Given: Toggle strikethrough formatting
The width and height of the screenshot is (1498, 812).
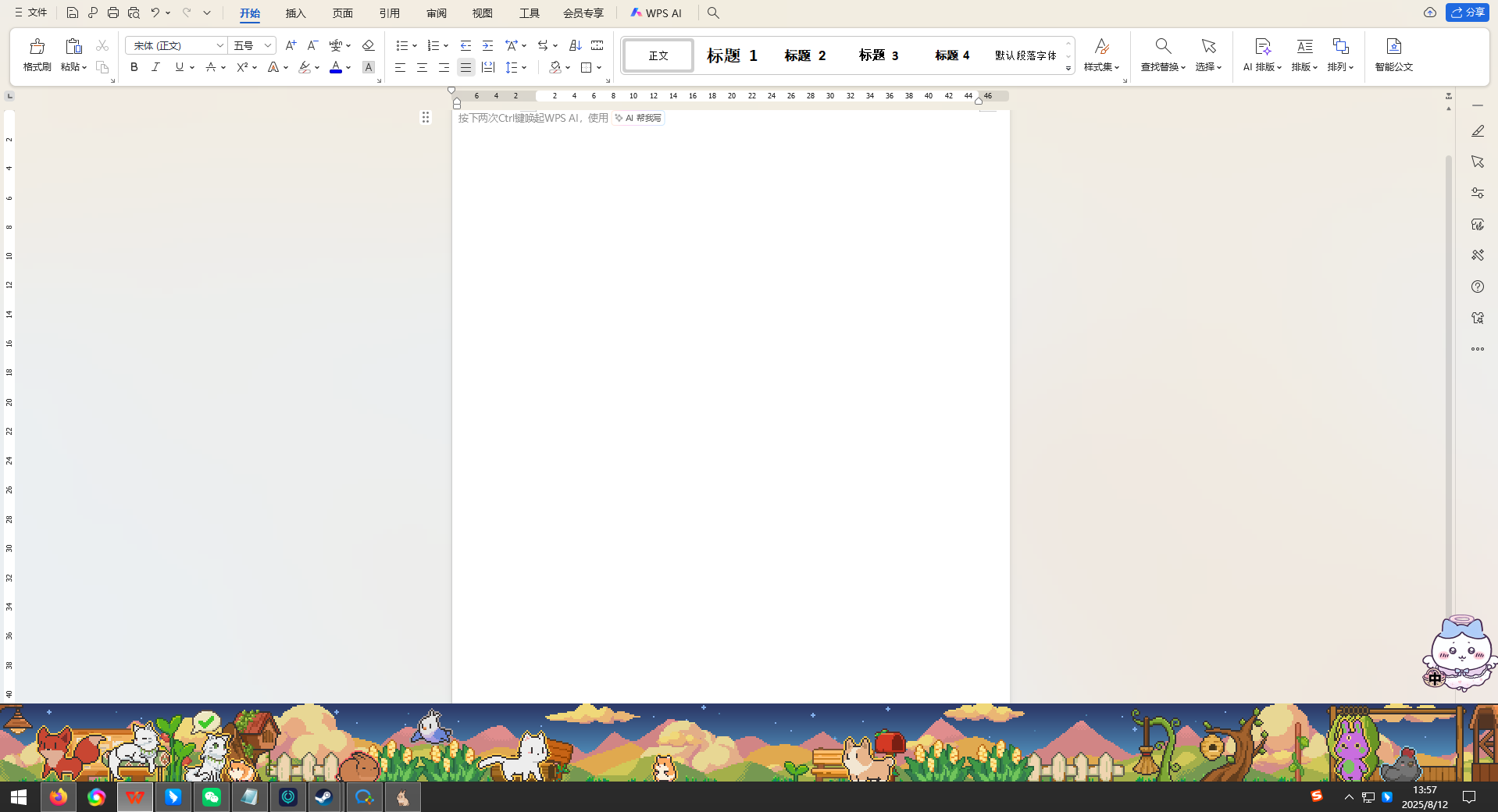Looking at the screenshot, I should click(211, 67).
